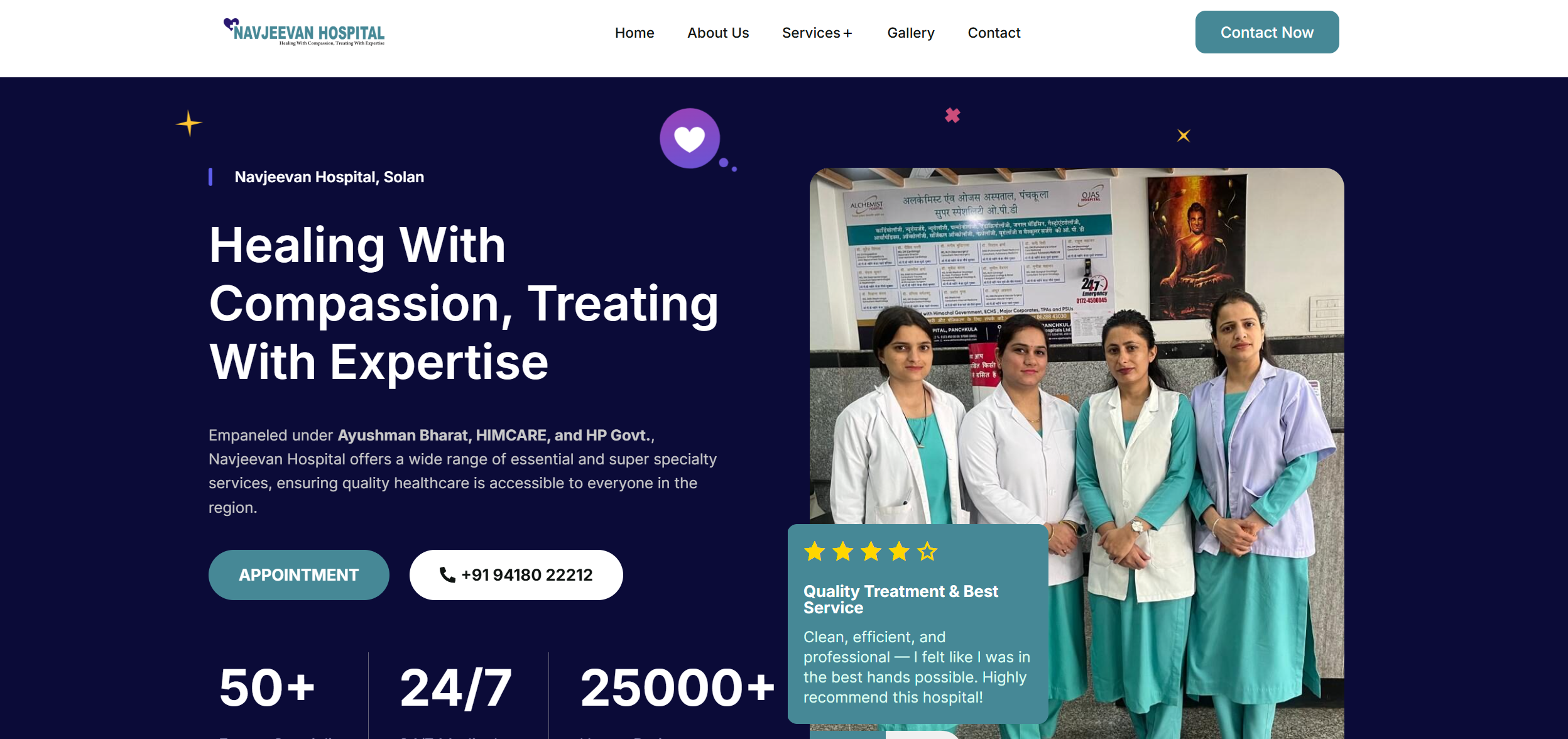Image resolution: width=1568 pixels, height=739 pixels.
Task: Open the About Us page
Action: pyautogui.click(x=718, y=33)
